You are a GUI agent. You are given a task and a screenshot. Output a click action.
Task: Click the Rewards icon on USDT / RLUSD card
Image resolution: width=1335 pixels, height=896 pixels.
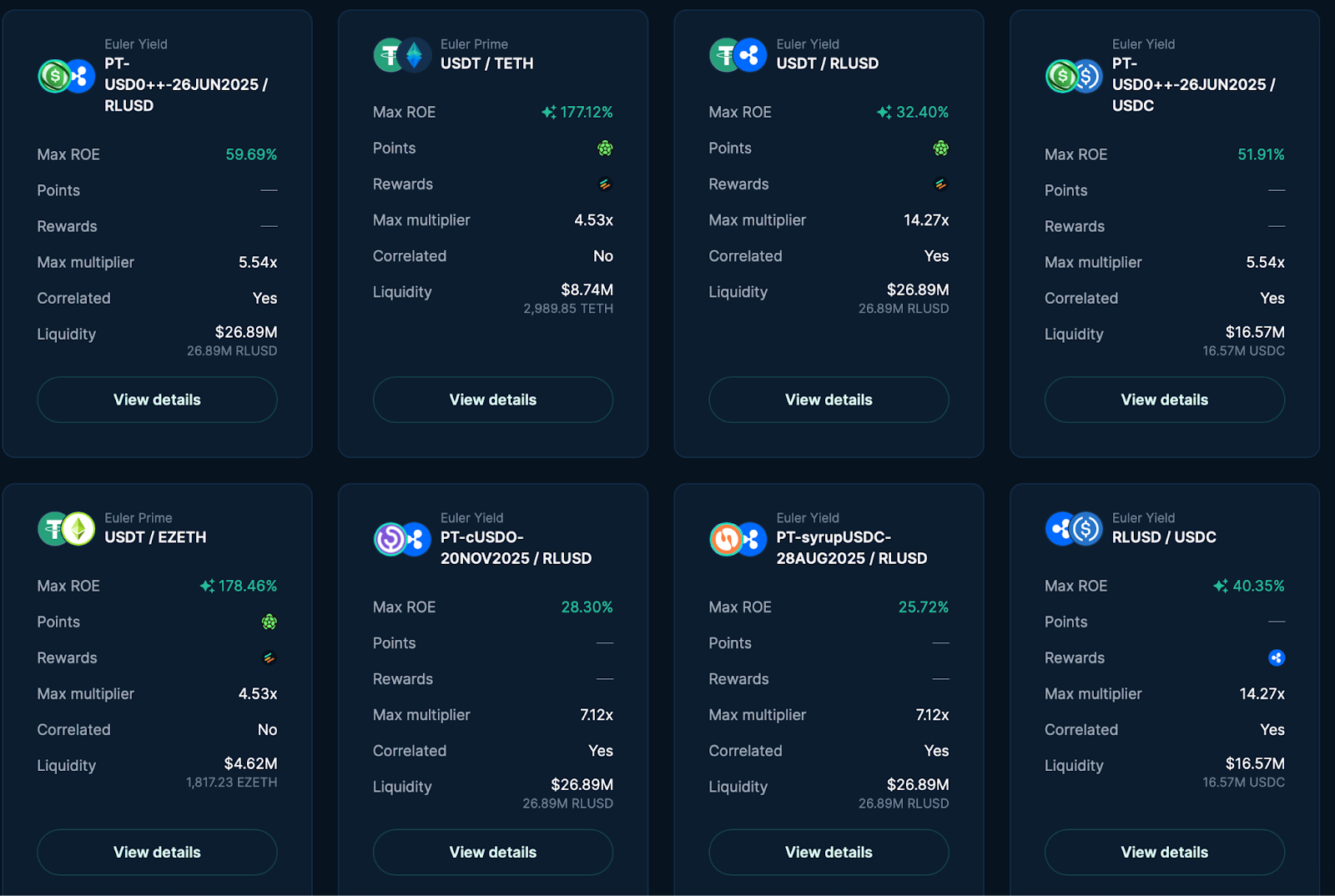940,184
